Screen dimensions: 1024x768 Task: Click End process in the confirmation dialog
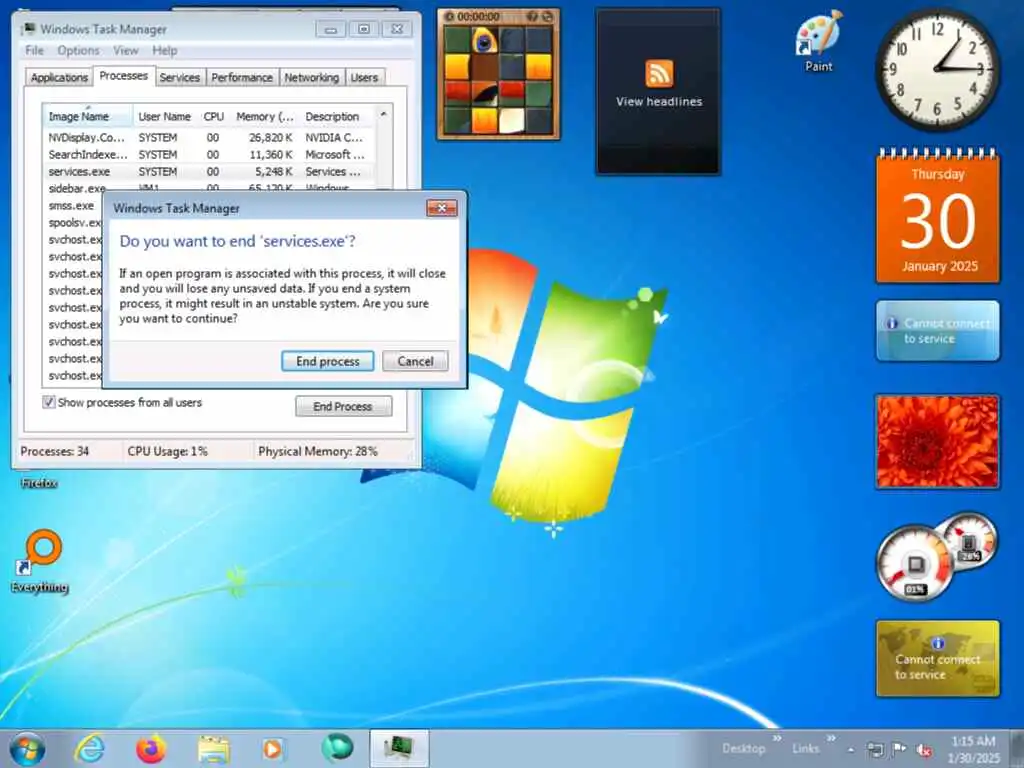pyautogui.click(x=327, y=361)
